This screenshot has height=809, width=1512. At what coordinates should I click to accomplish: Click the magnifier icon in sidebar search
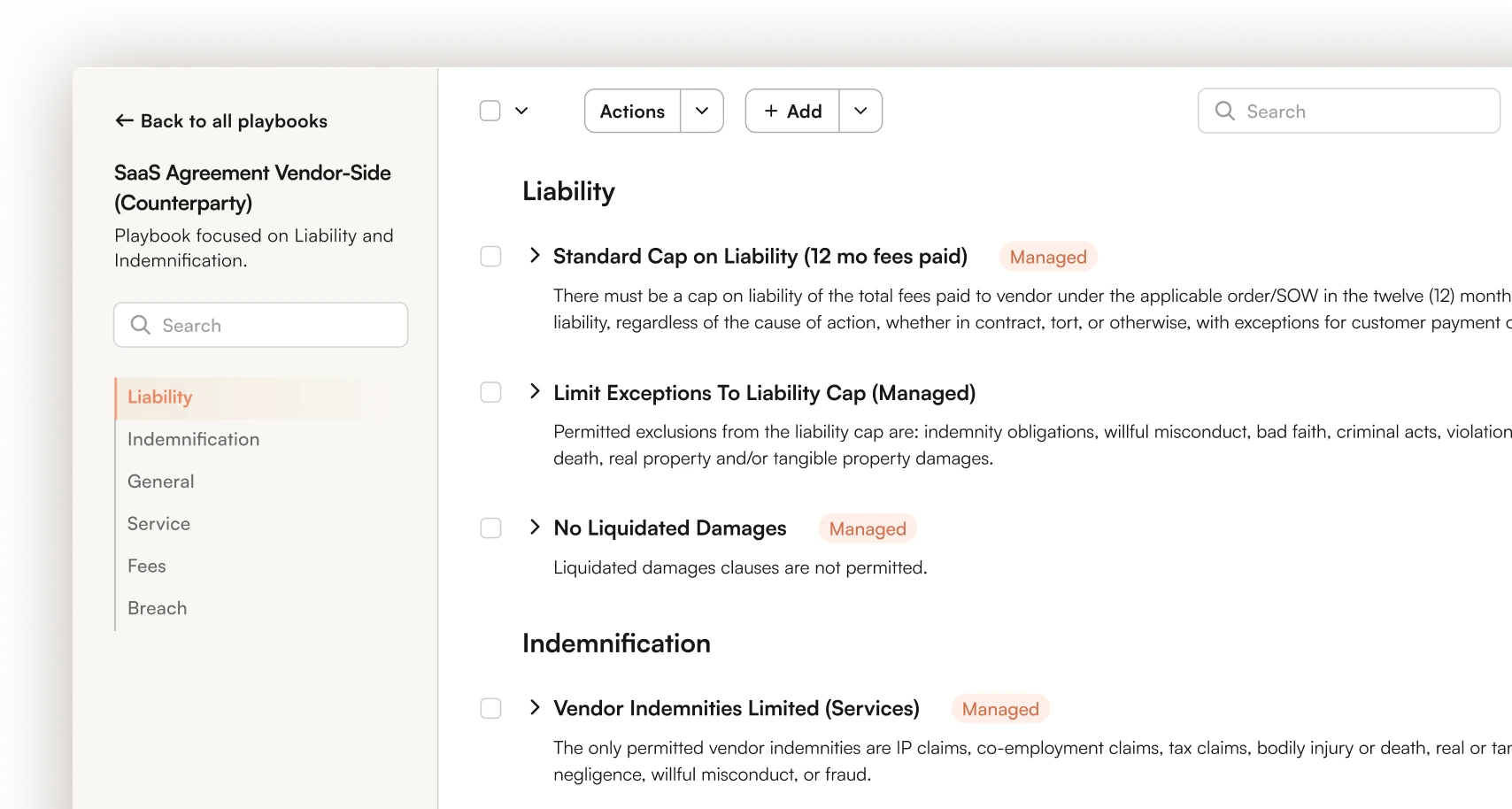point(140,325)
